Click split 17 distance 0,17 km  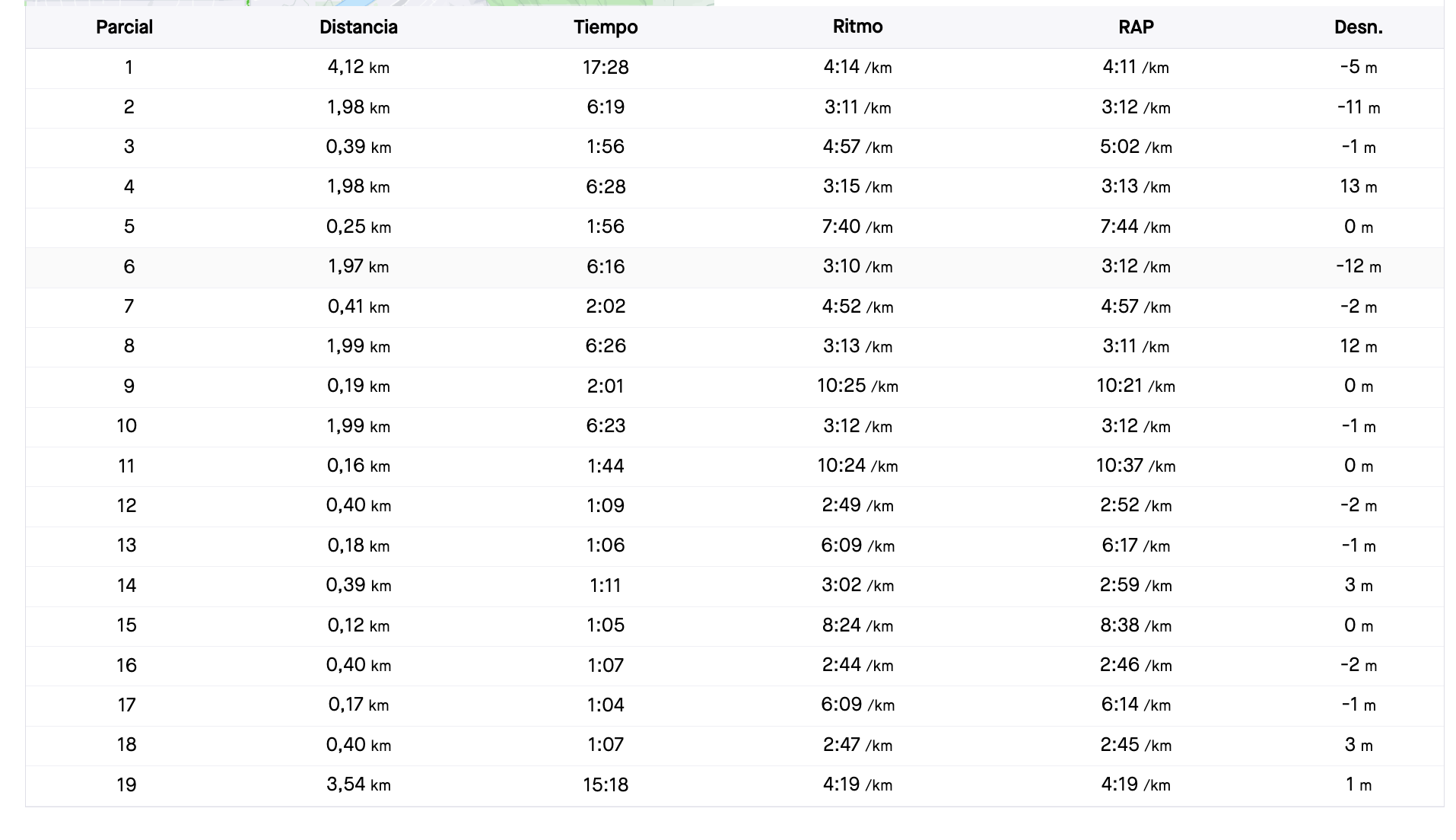pos(358,705)
